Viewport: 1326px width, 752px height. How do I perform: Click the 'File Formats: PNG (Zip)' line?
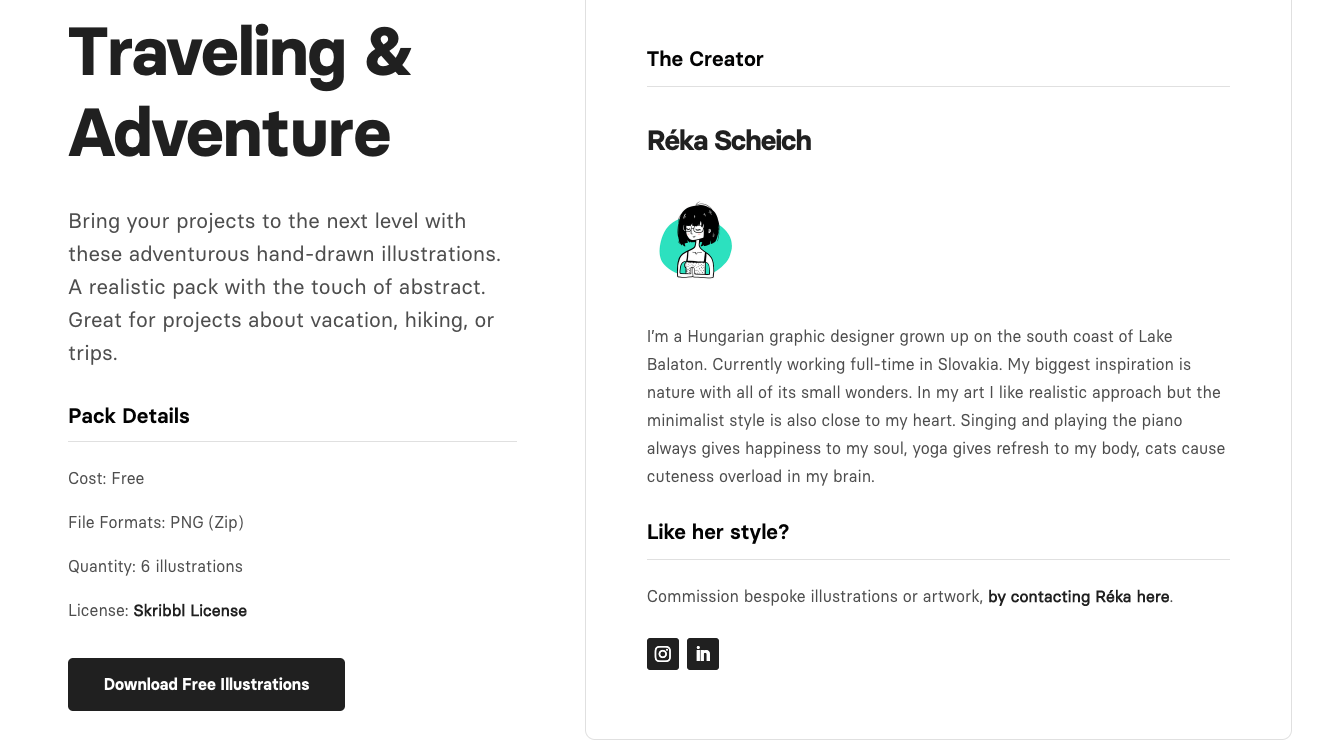point(156,522)
